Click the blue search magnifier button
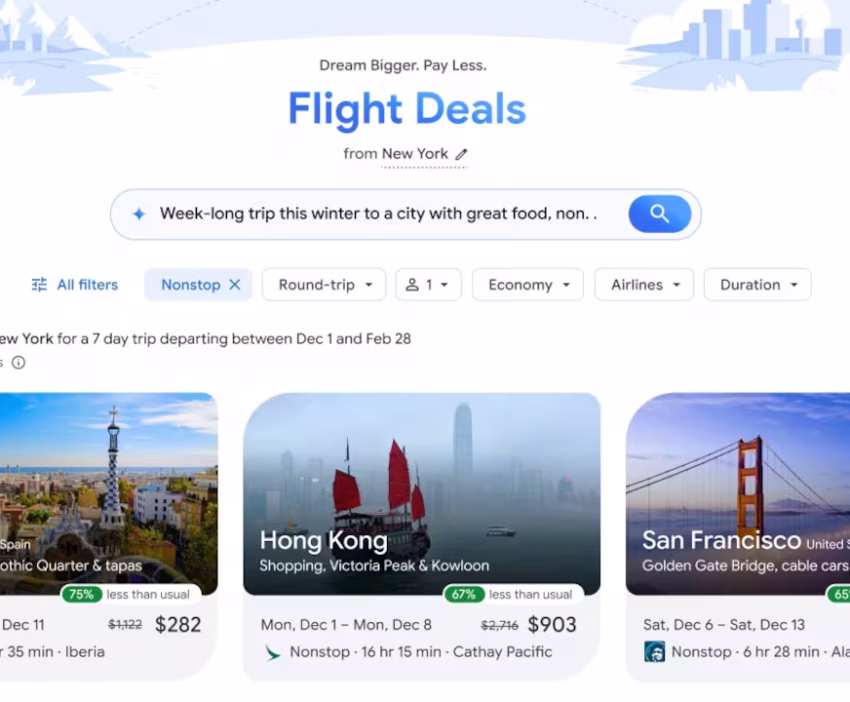850x702 pixels. point(659,214)
